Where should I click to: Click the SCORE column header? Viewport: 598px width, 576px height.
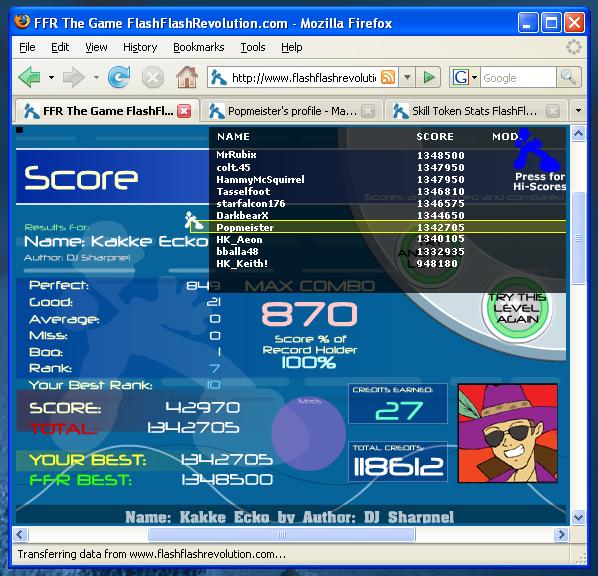tap(435, 137)
